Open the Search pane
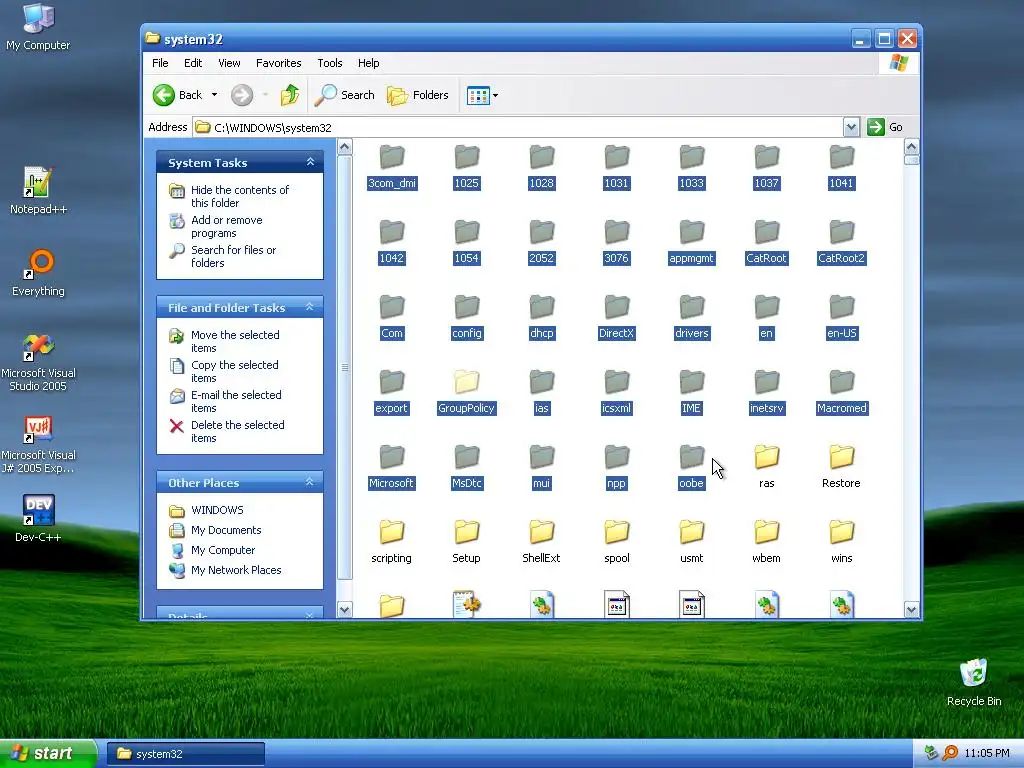1024x768 pixels. point(344,95)
